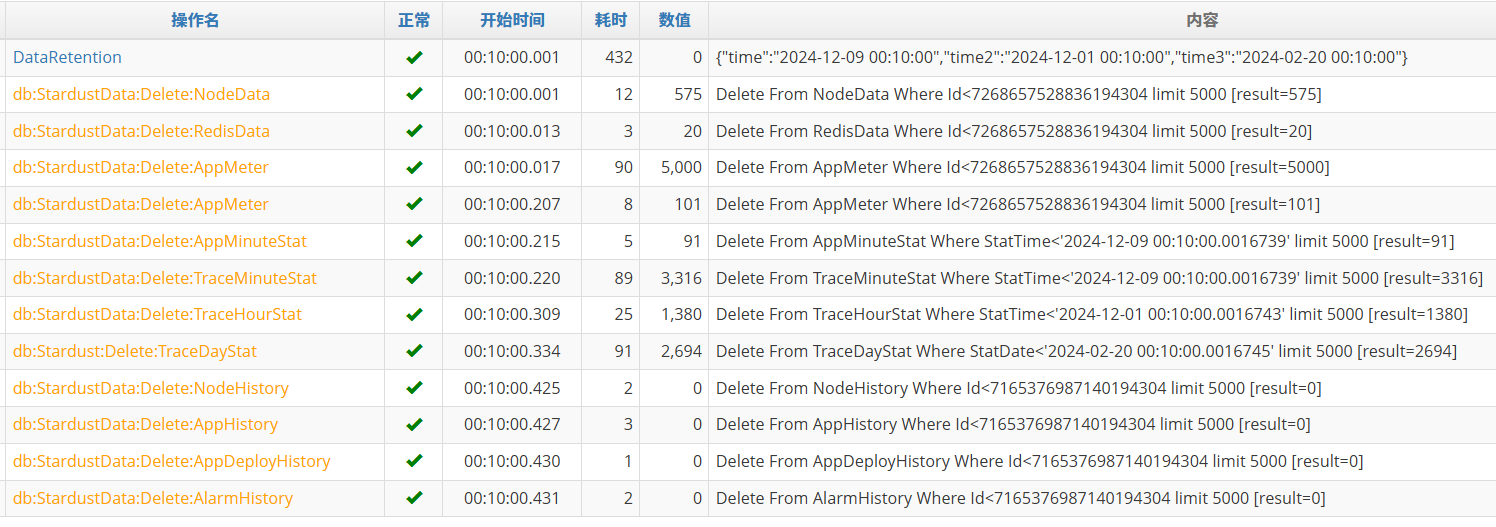1496x527 pixels.
Task: Sort by the 耗时 column header
Action: 610,20
